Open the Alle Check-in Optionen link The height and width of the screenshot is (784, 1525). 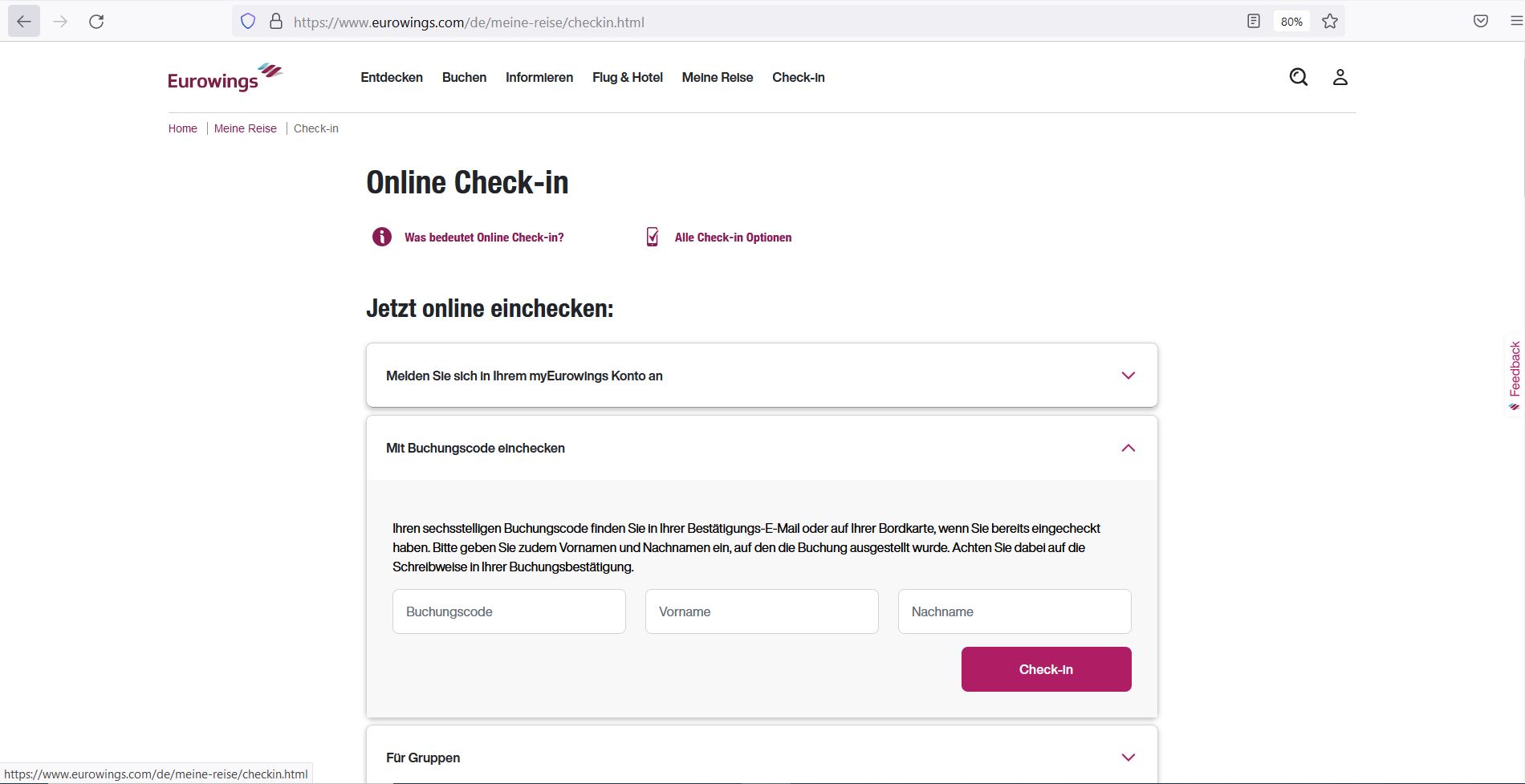coord(732,238)
